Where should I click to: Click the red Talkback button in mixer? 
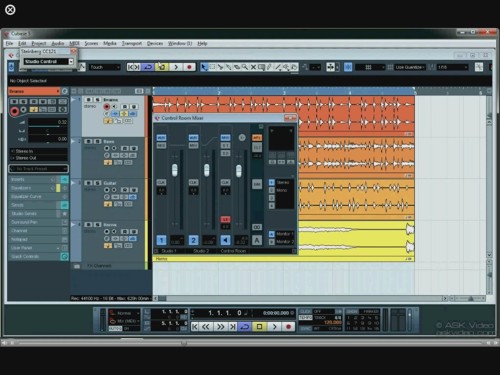tap(225, 219)
